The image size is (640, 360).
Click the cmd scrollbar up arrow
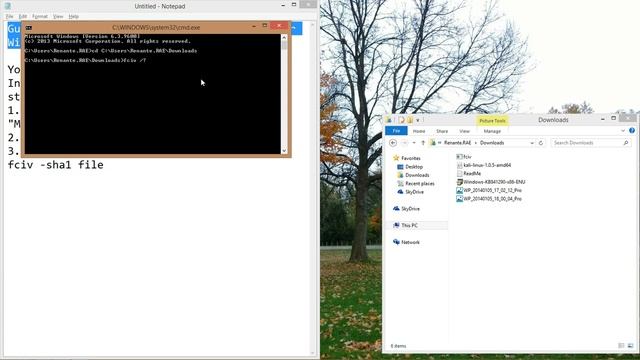point(284,38)
